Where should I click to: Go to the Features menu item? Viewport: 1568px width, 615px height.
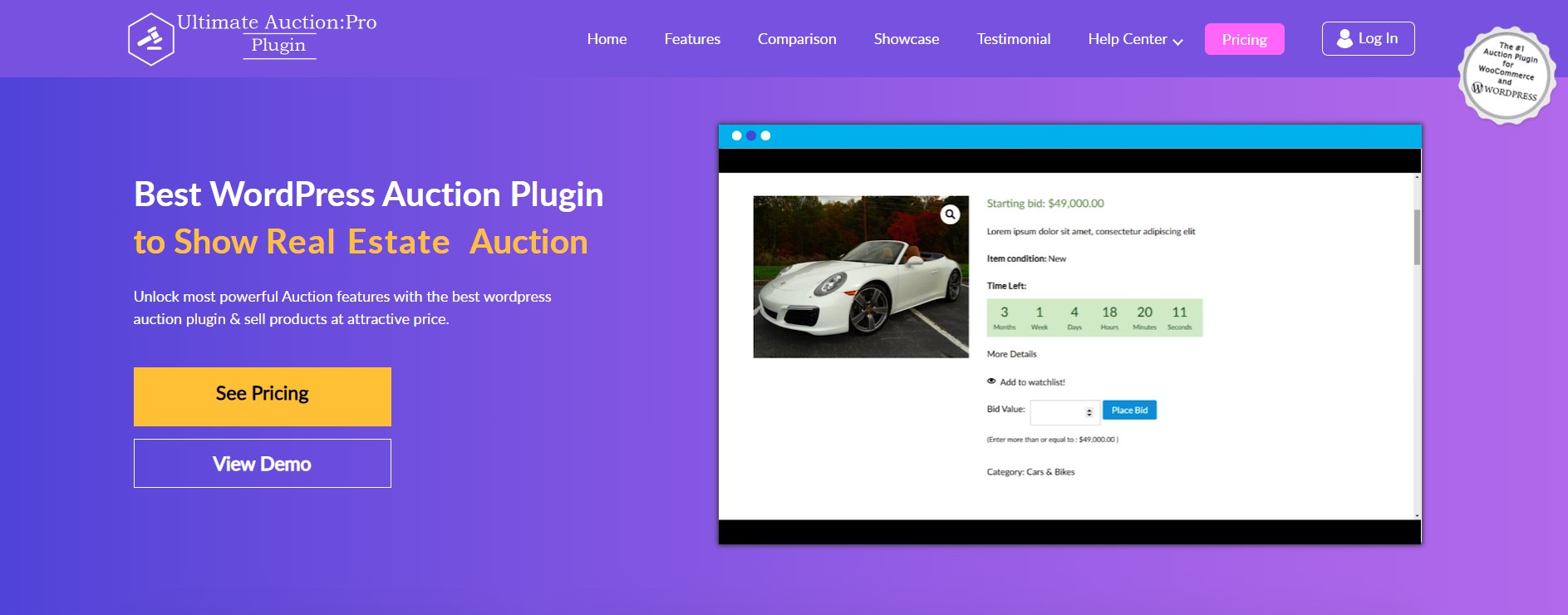(692, 39)
